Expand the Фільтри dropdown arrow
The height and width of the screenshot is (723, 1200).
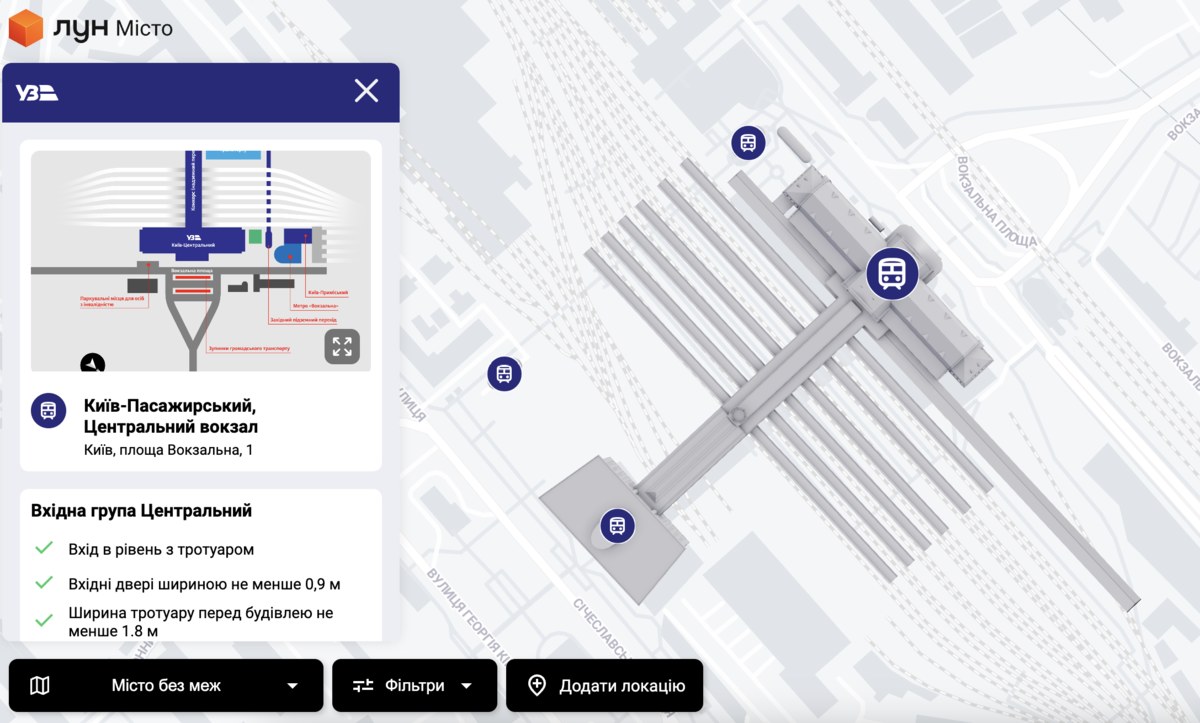(x=466, y=686)
